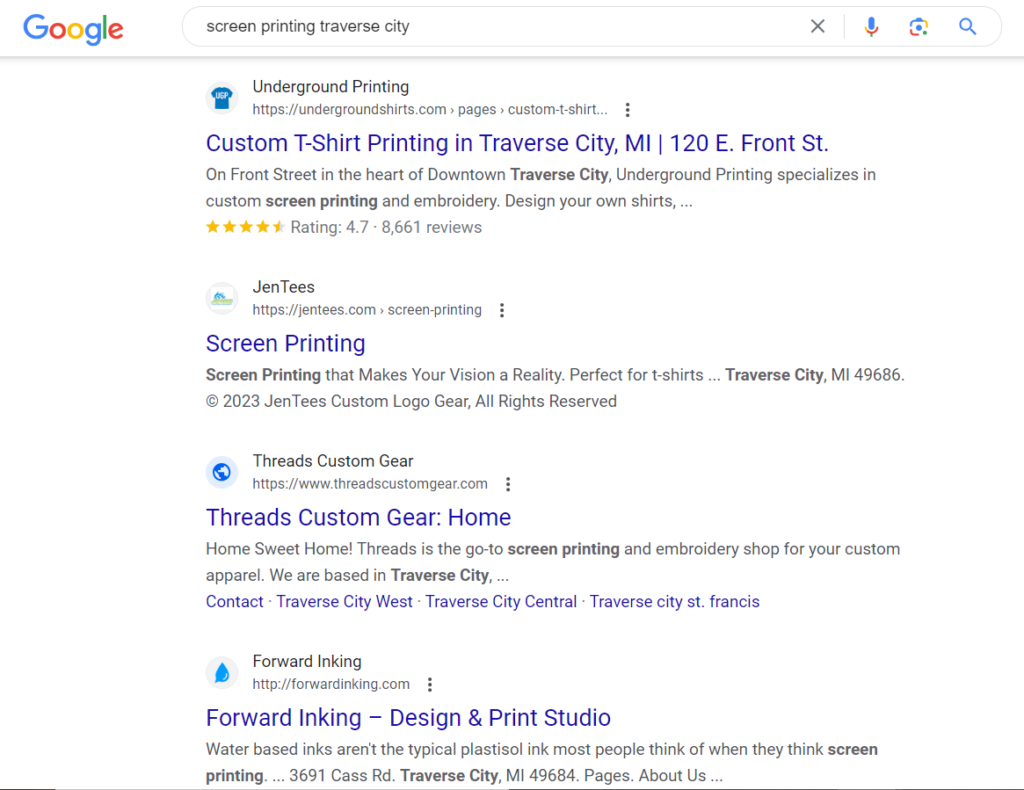
Task: Open Threads Custom Gear: Home link
Action: [x=359, y=518]
